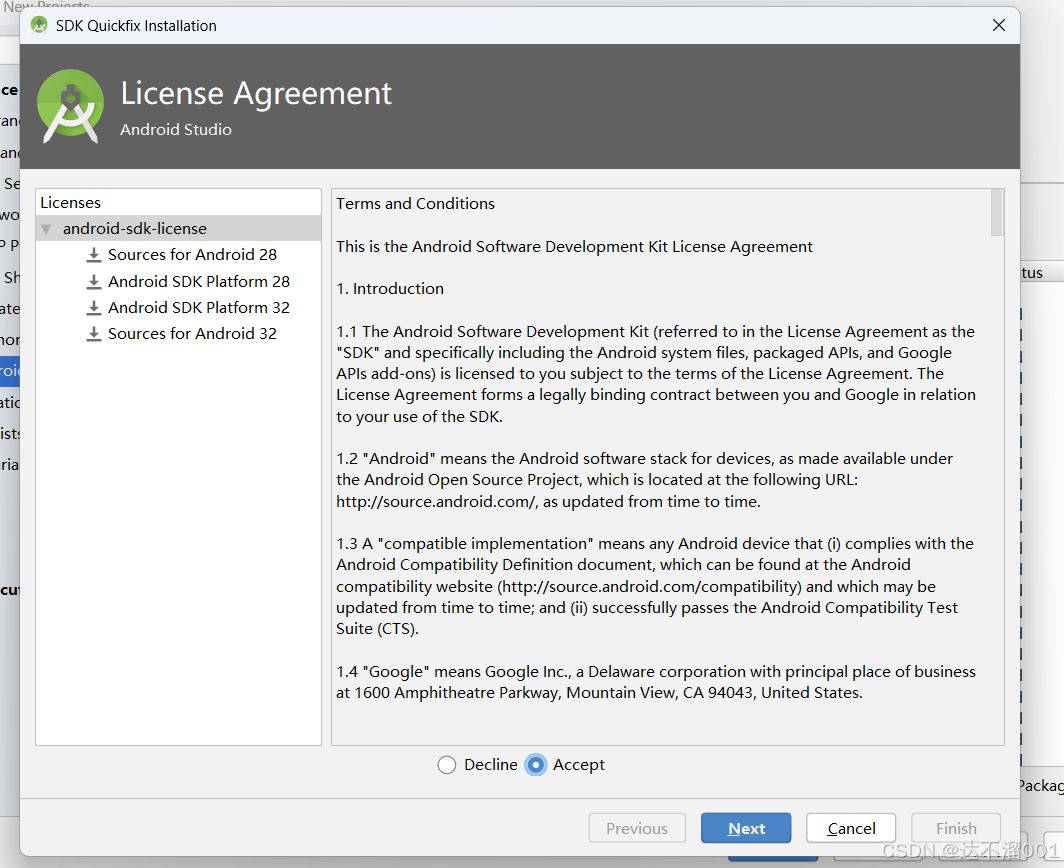Click the license text scrollbar thumb

coord(996,212)
